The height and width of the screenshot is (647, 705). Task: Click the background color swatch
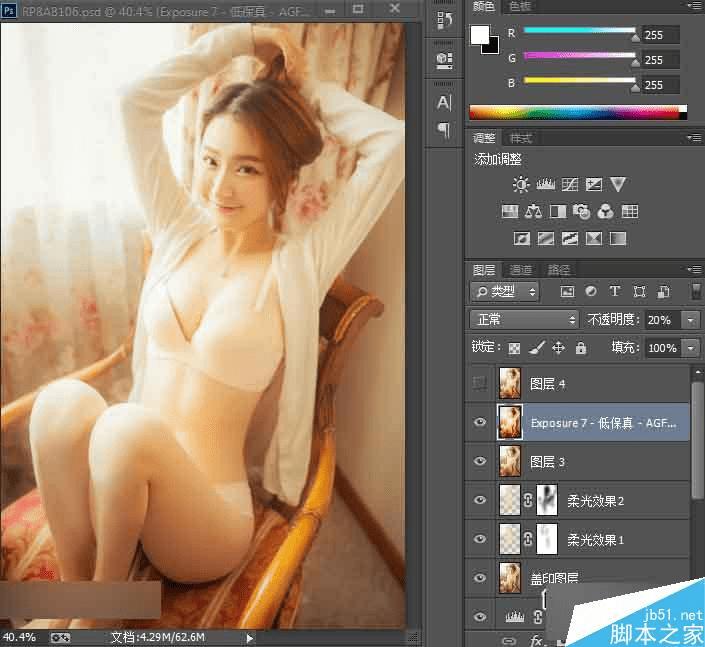coord(494,48)
